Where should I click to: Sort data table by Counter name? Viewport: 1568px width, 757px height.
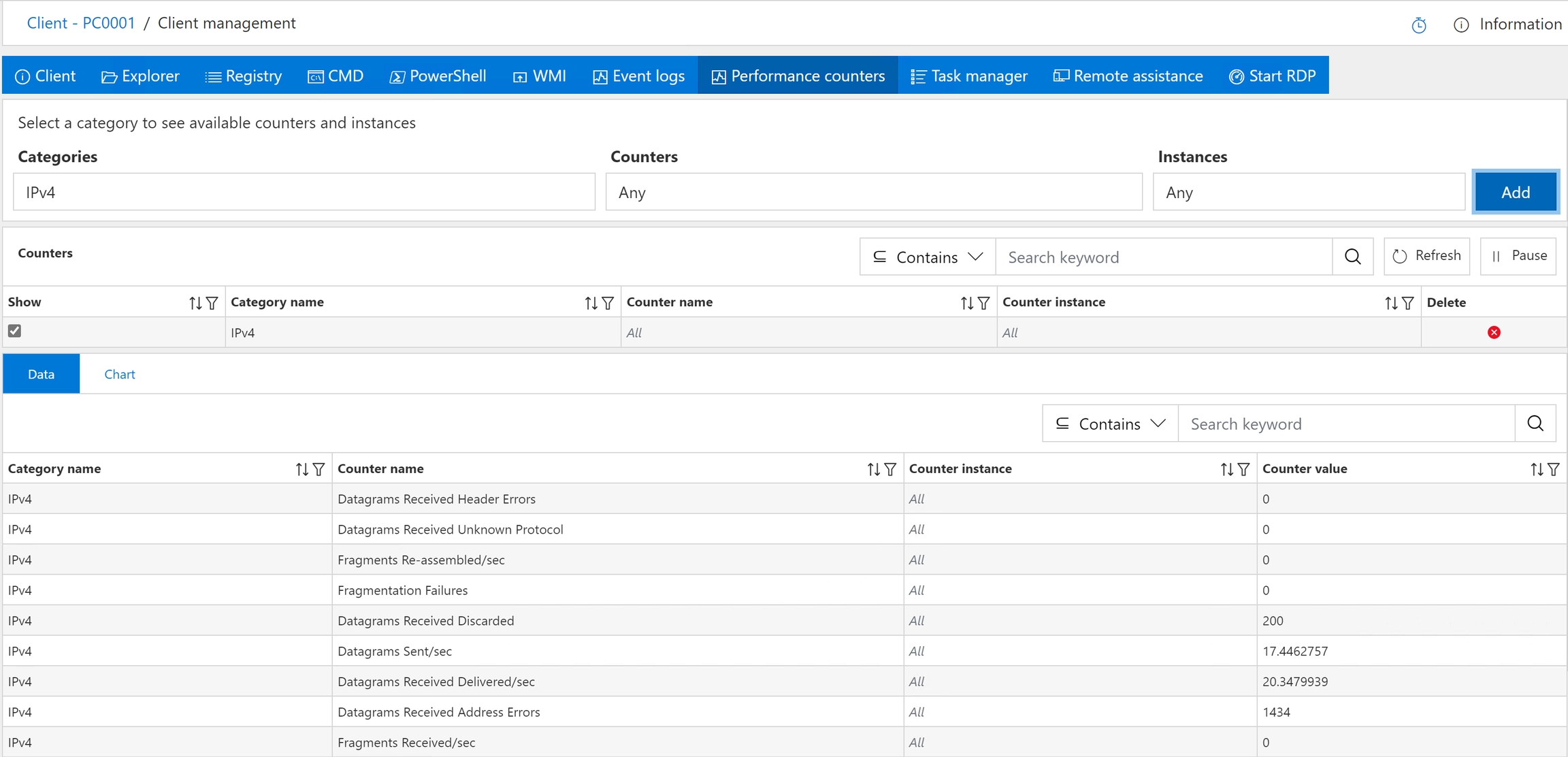click(873, 469)
